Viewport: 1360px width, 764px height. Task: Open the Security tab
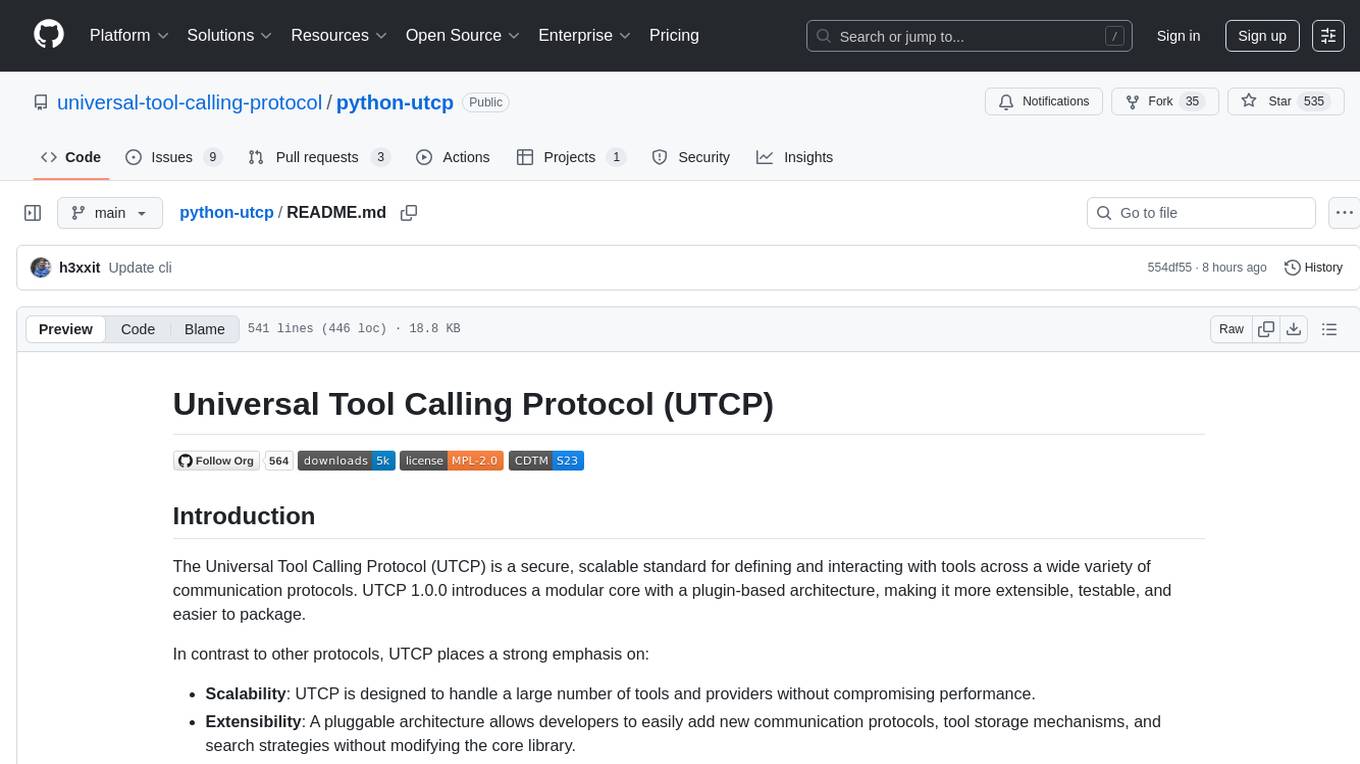pos(691,157)
